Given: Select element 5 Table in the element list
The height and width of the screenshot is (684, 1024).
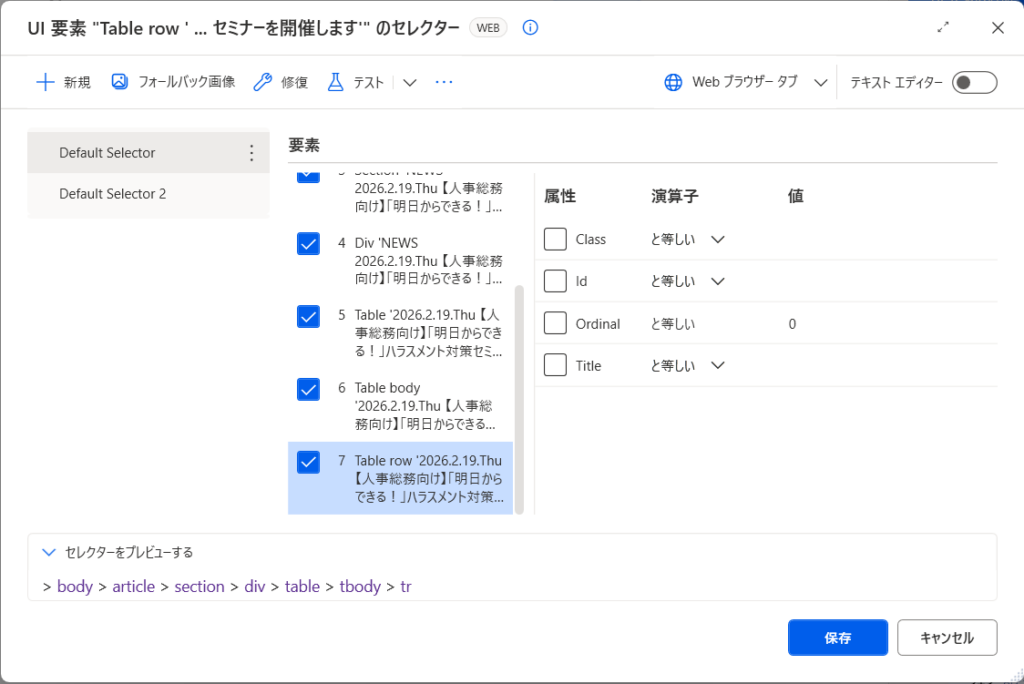Looking at the screenshot, I should click(428, 334).
